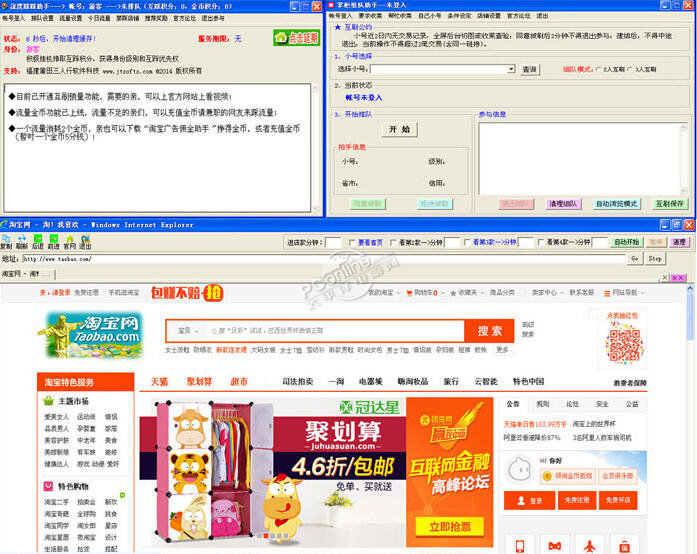
Task: Expand 更多 hot search keywords
Action: coord(502,350)
